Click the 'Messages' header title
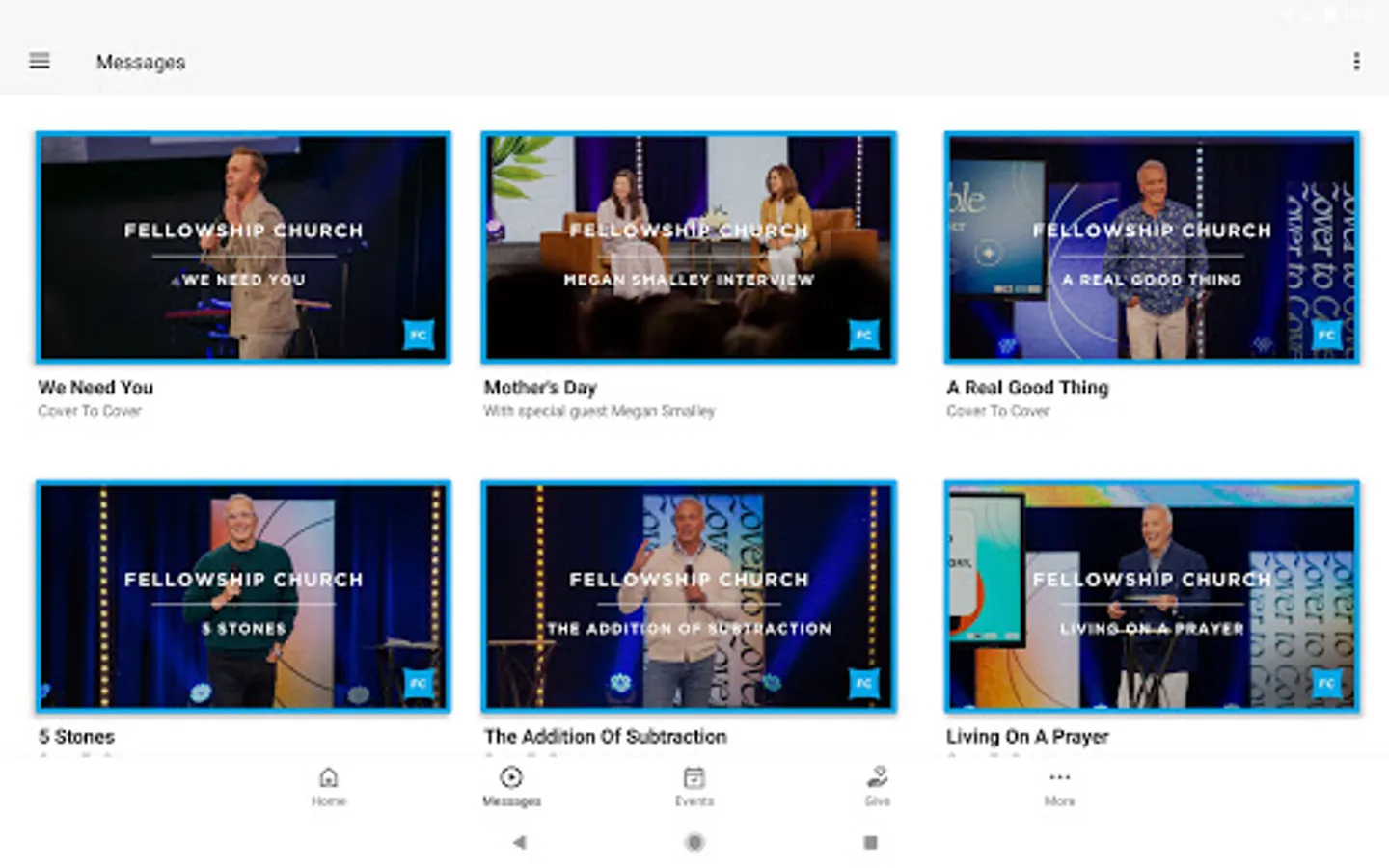 [141, 62]
